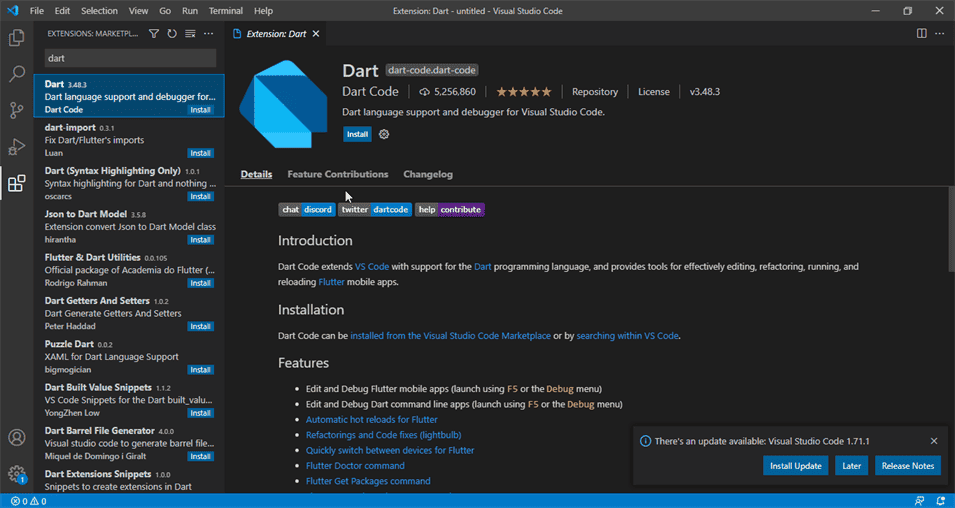Switch to the Changelog tab
955x508 pixels.
pos(428,174)
